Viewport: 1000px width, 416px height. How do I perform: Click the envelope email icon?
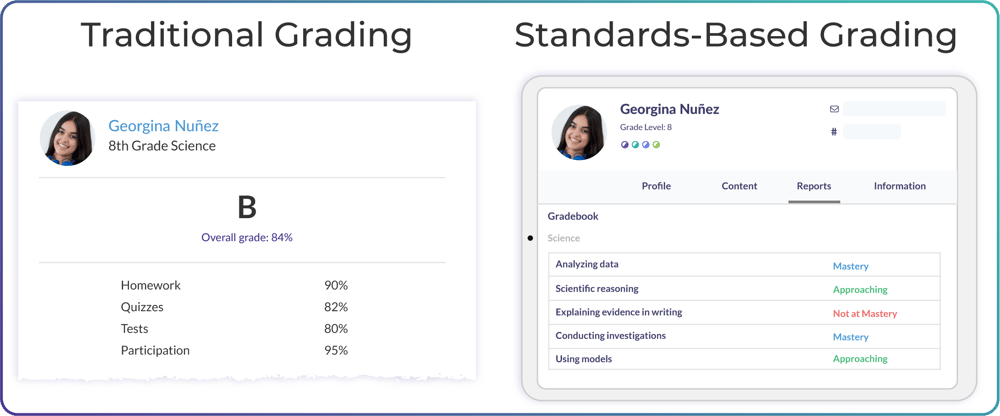point(834,109)
